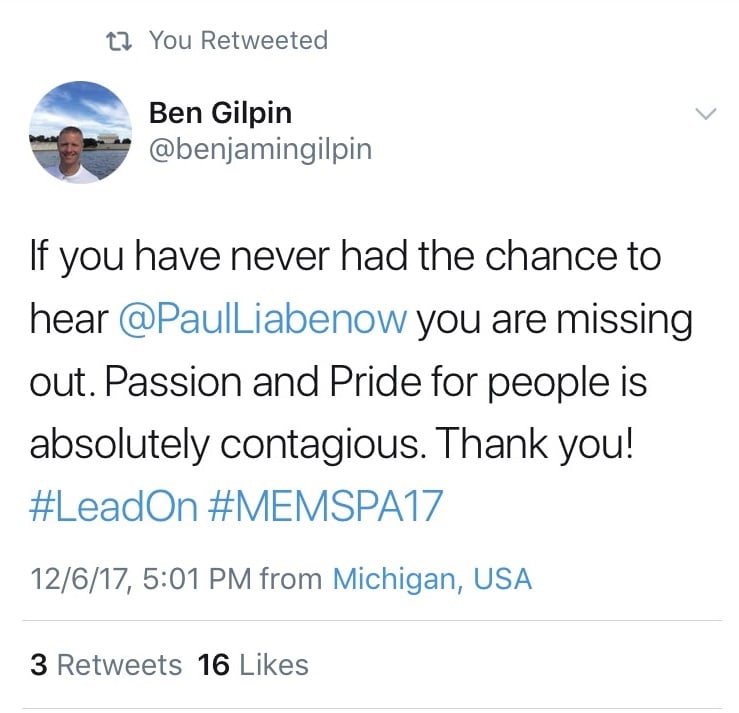The image size is (739, 713).
Task: Open the Ben Gilpin display name
Action: pos(221,113)
